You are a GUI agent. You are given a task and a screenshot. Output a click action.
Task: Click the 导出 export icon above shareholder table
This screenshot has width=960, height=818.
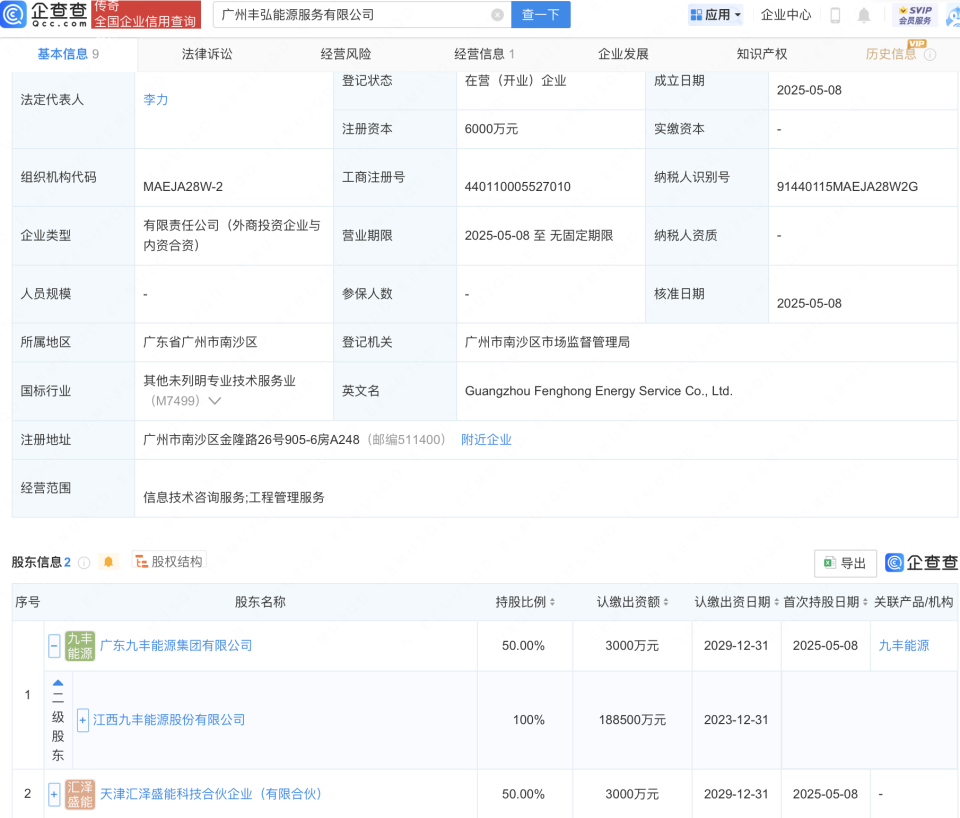click(x=844, y=563)
